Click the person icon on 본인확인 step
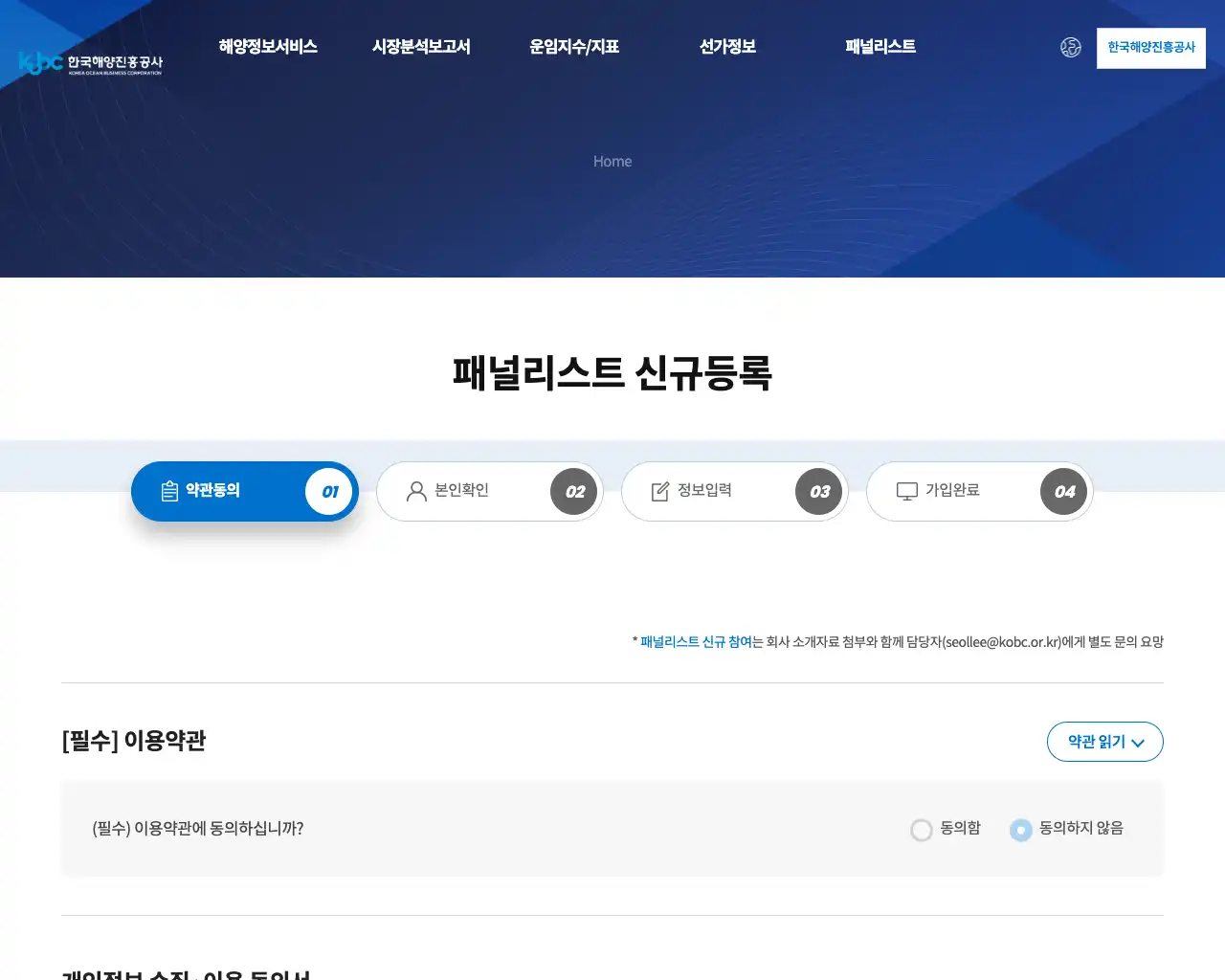 (416, 491)
